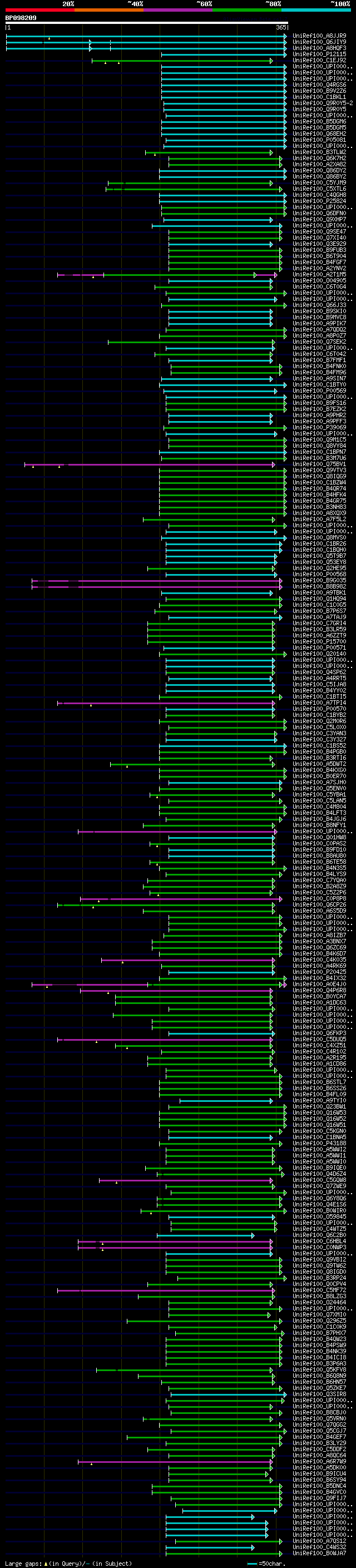Image resolution: width=356 pixels, height=1568 pixels.
Task: Select the UniRef100_P15700 label
Action: pyautogui.click(x=319, y=641)
